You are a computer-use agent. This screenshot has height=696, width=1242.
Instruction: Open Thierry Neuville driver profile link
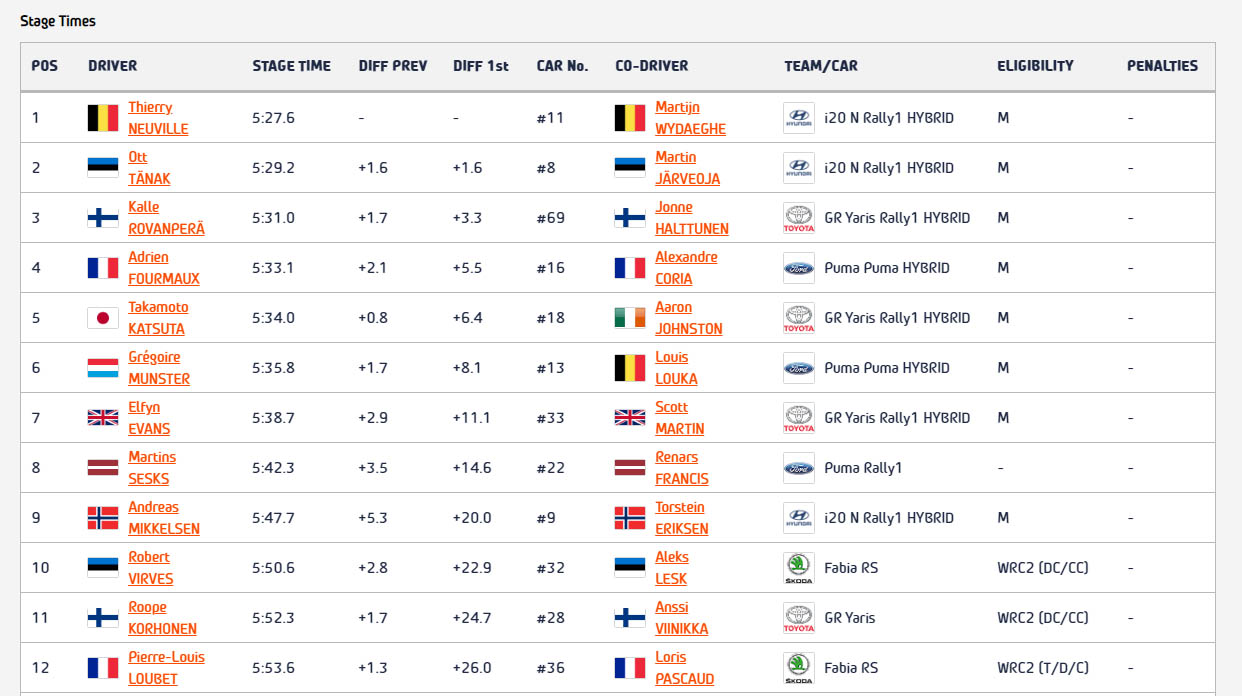point(157,118)
